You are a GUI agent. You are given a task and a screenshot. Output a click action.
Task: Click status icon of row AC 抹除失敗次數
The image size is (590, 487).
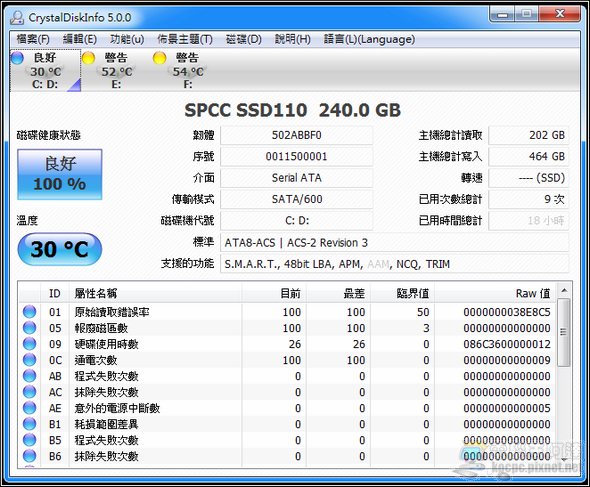point(29,392)
